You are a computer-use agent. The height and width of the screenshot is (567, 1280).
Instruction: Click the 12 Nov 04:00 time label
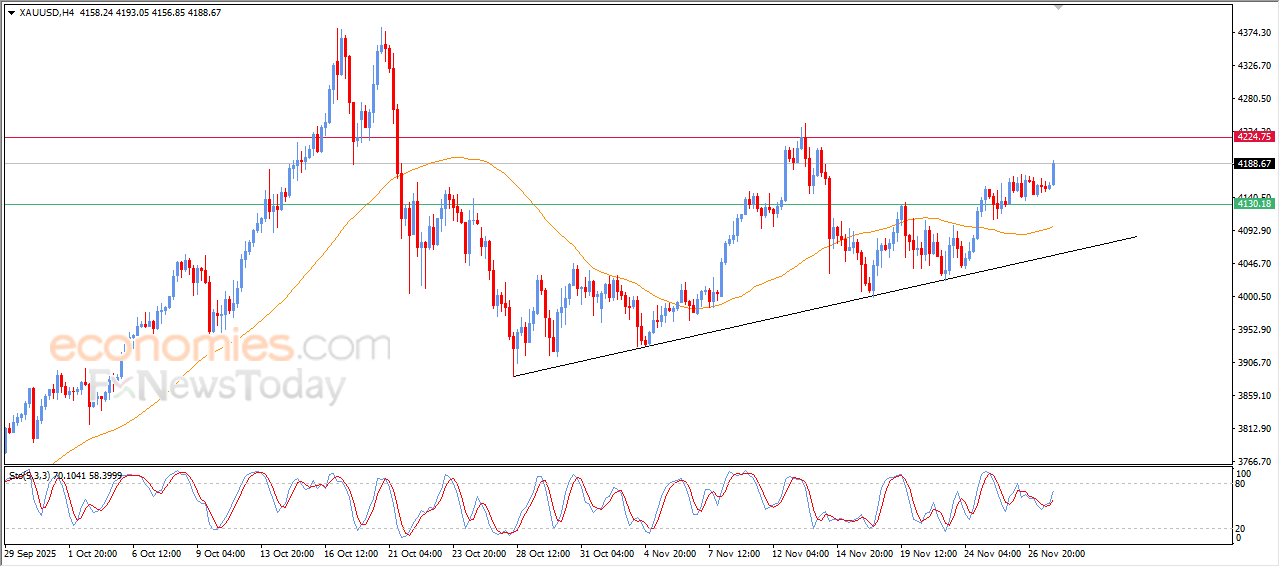pos(800,553)
